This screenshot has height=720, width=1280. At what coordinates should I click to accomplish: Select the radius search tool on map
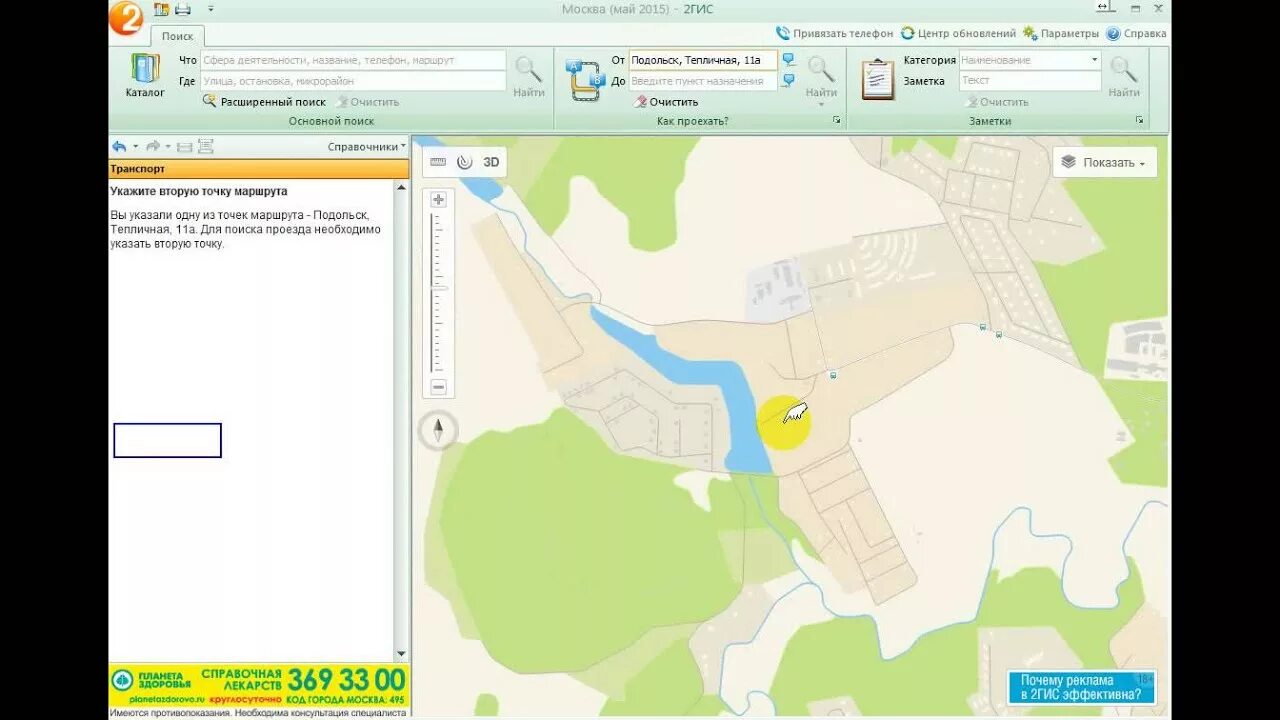[465, 162]
